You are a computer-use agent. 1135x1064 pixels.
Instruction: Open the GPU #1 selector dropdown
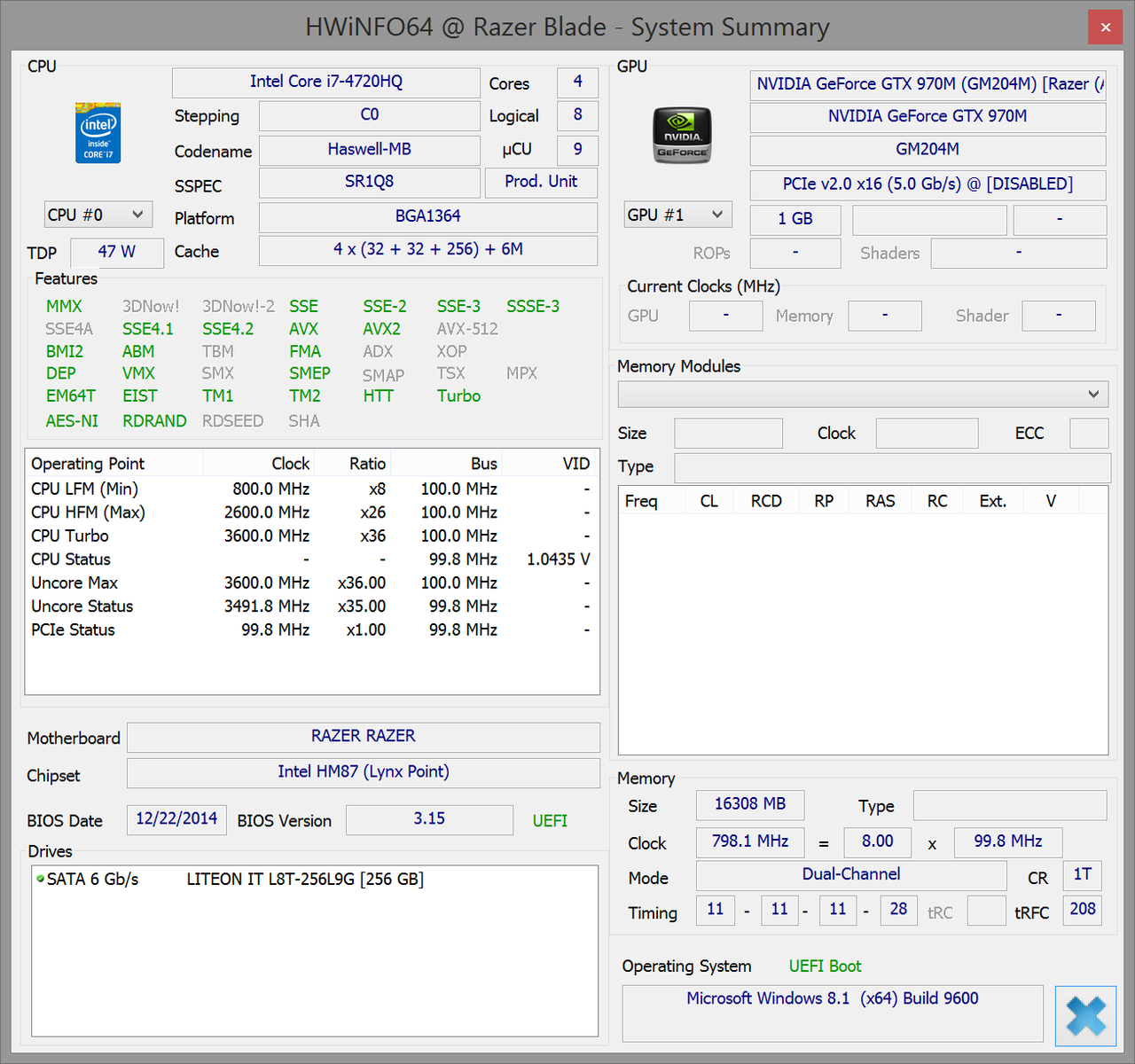(x=677, y=215)
